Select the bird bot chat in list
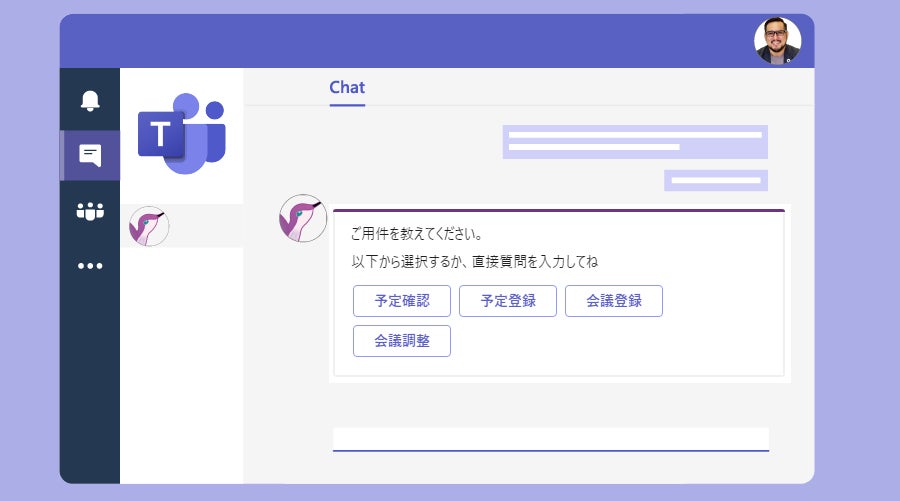The width and height of the screenshot is (900, 501). click(x=181, y=226)
